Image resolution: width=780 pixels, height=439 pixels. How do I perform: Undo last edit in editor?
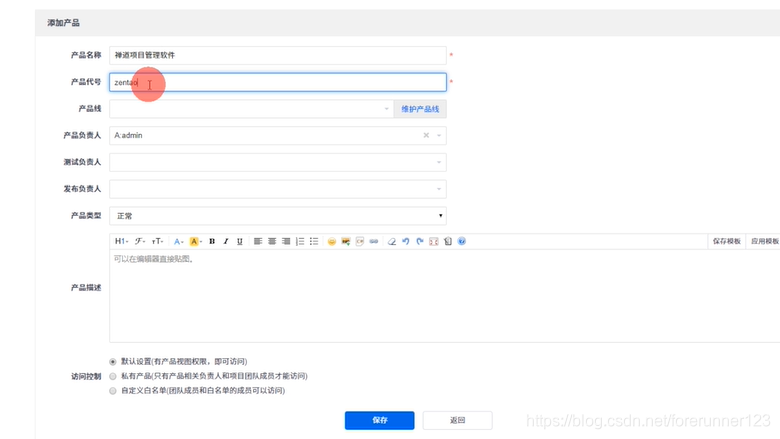(406, 241)
